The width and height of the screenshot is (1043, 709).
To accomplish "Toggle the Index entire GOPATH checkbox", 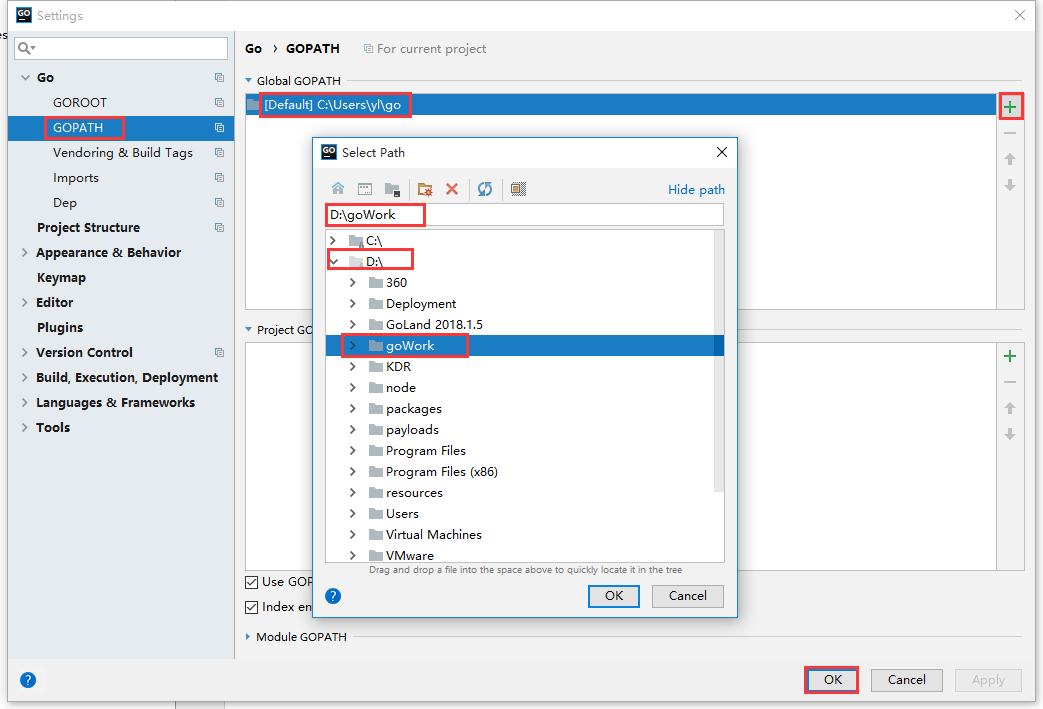I will pyautogui.click(x=251, y=607).
